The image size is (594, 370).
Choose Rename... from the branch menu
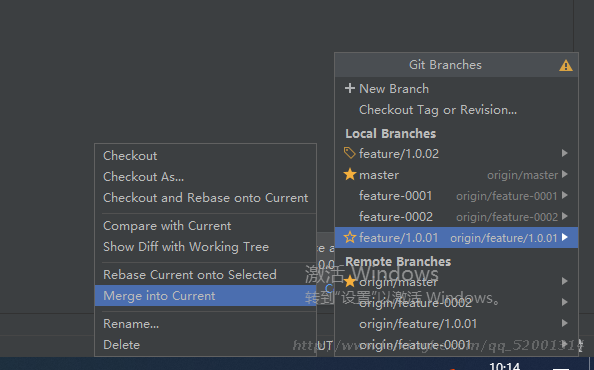[x=206, y=324]
